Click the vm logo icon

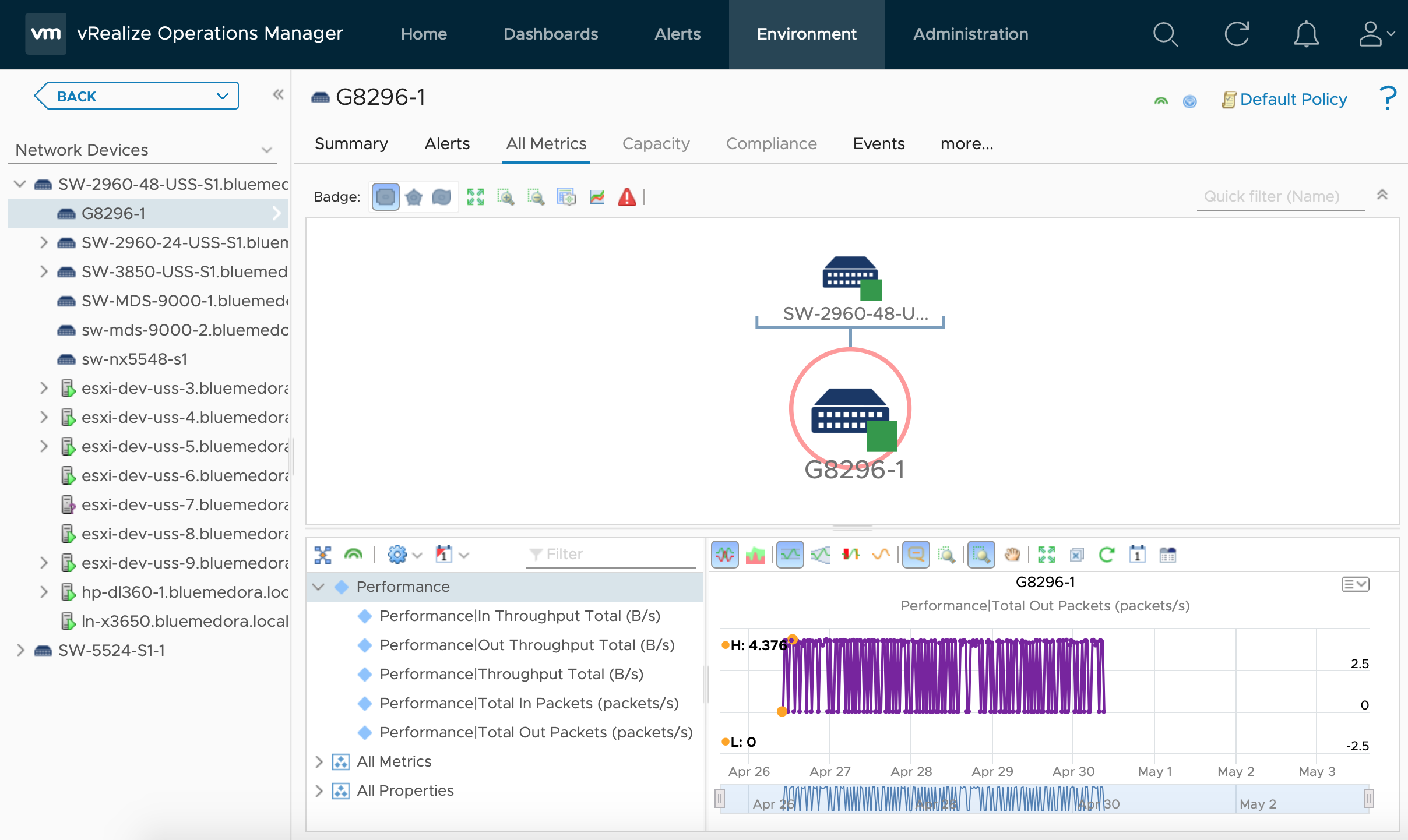click(45, 34)
